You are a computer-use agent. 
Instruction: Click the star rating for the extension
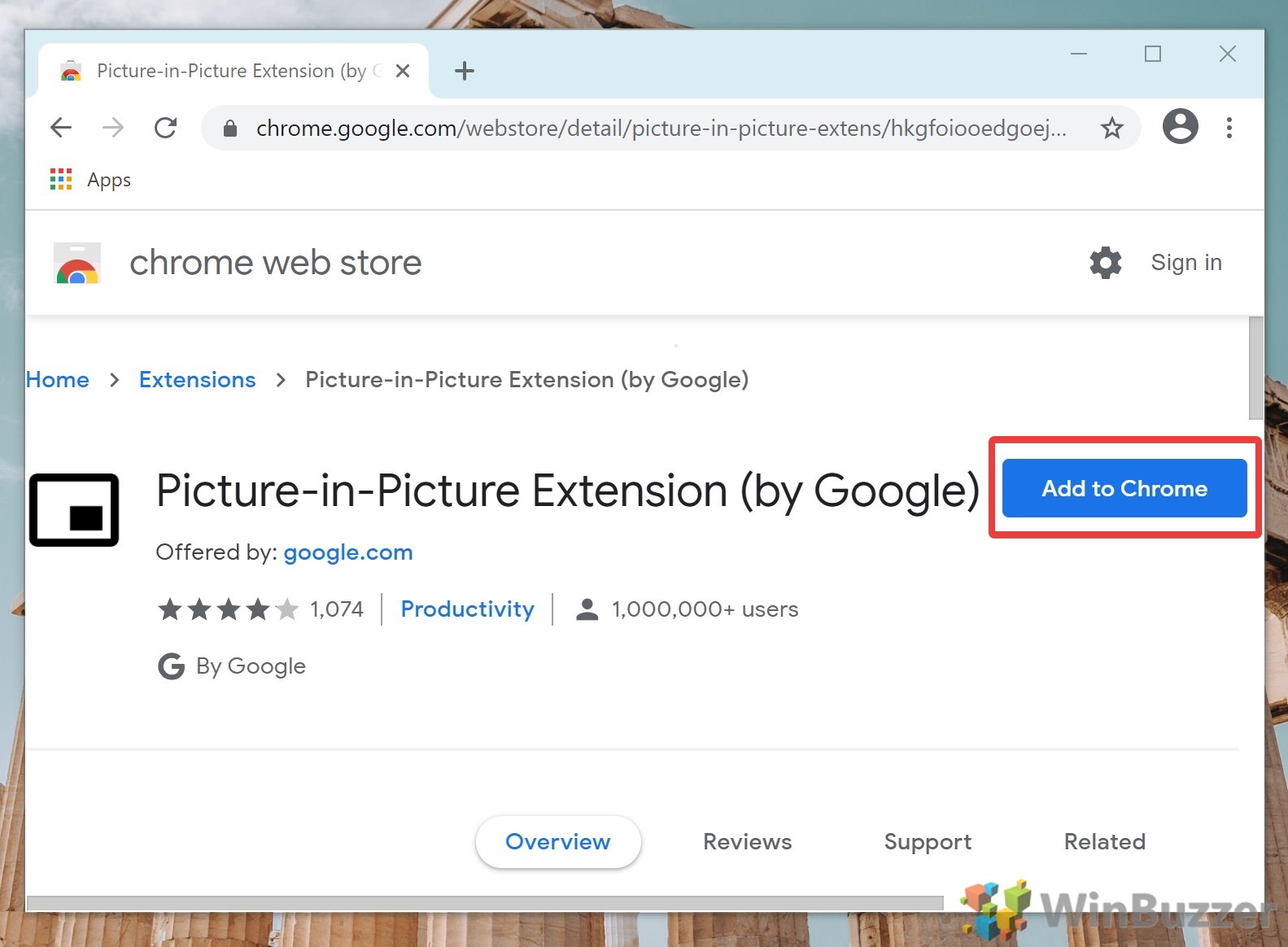(229, 609)
